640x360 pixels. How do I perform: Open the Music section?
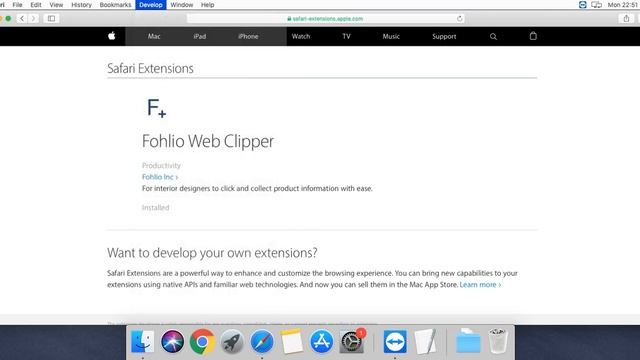pyautogui.click(x=391, y=36)
